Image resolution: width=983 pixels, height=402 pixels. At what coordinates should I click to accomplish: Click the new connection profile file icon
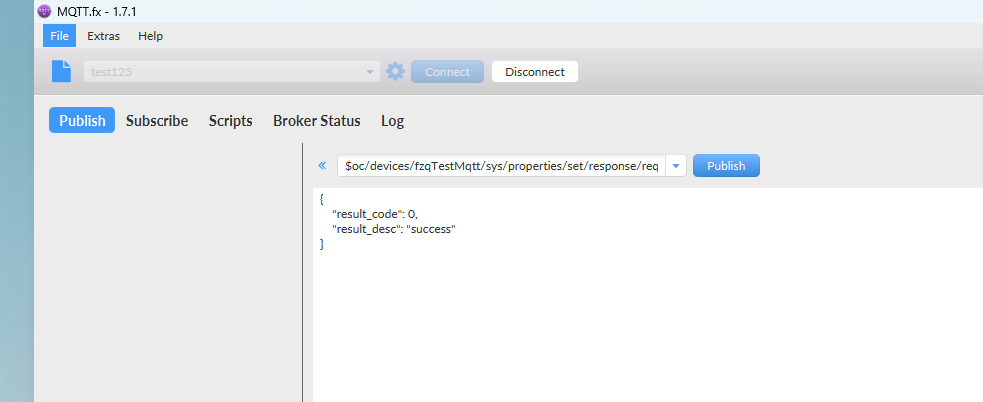coord(61,71)
